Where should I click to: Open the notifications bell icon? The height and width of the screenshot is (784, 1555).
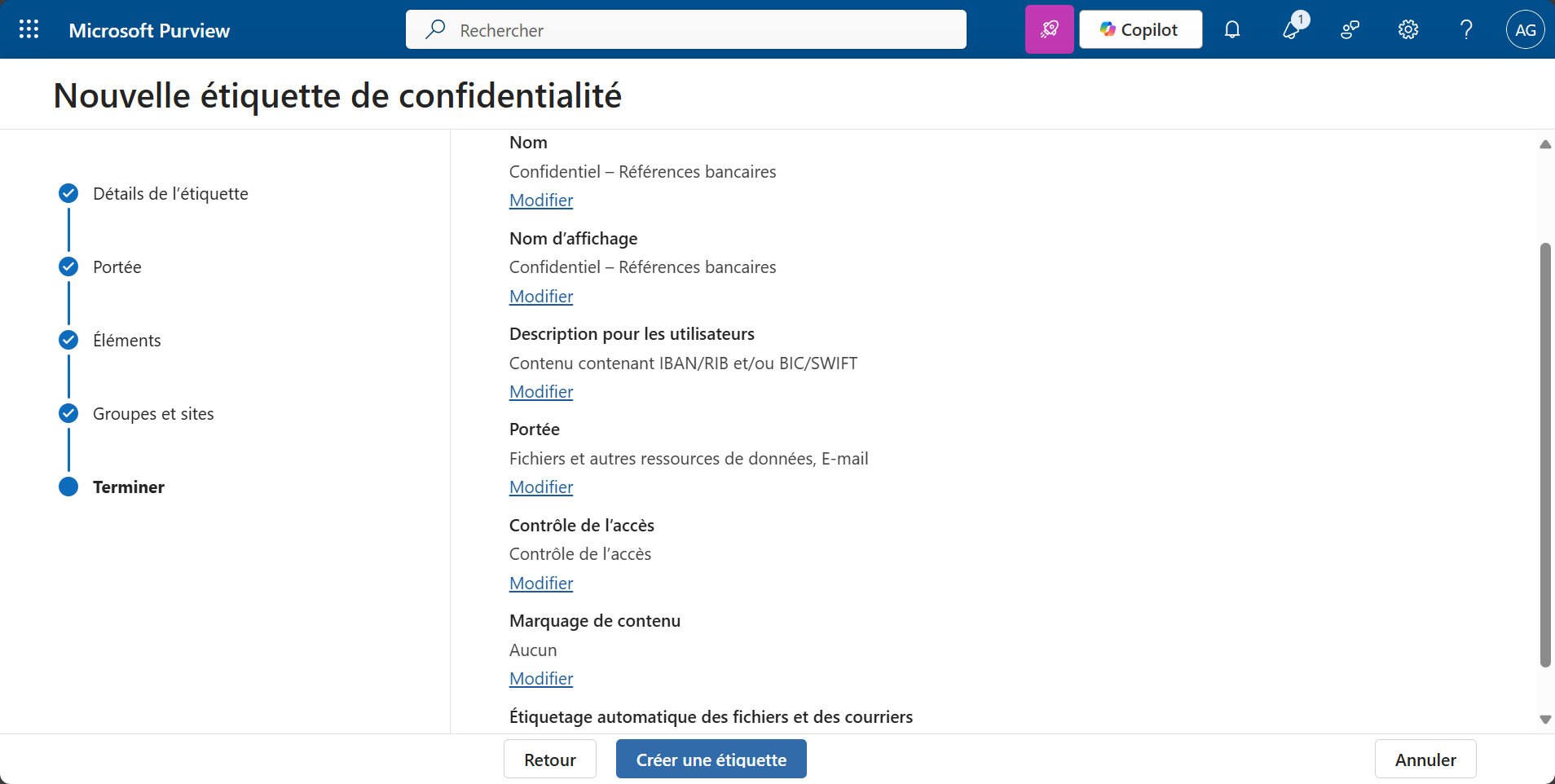point(1232,30)
